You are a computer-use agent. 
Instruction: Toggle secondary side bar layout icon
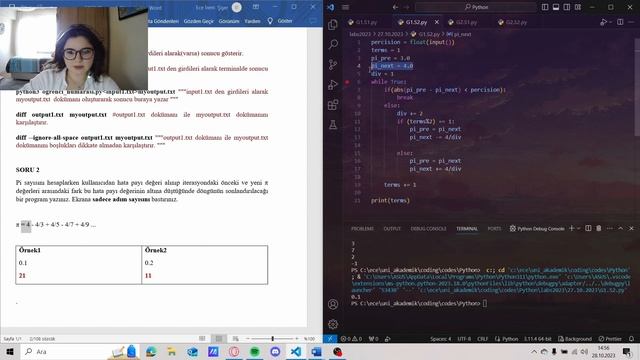567,7
